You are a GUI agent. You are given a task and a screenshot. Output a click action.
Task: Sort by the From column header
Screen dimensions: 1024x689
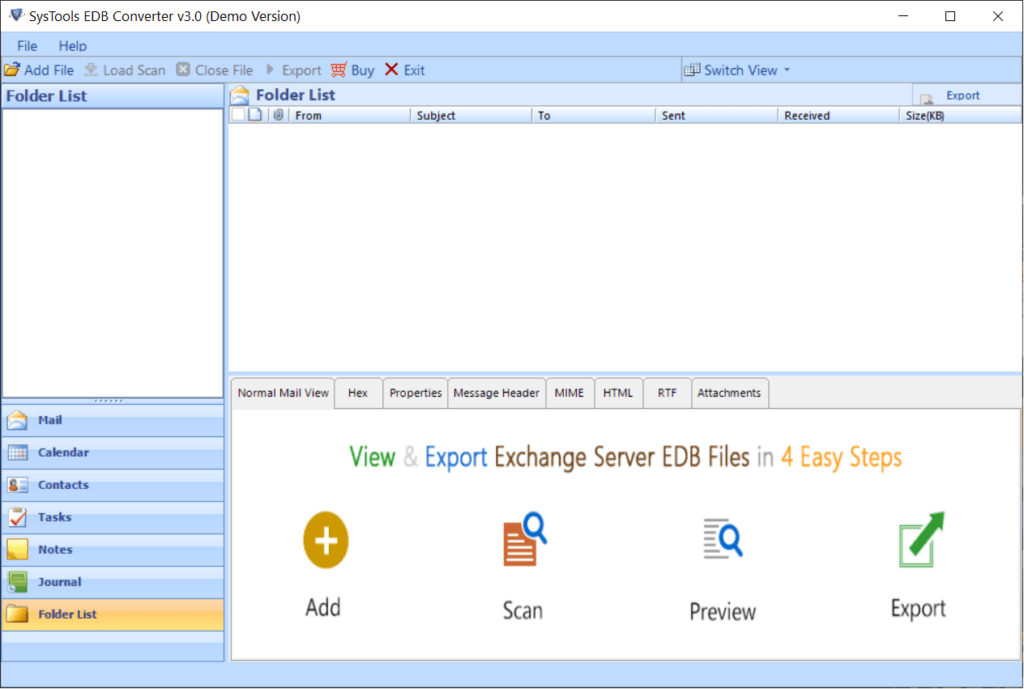pos(349,116)
